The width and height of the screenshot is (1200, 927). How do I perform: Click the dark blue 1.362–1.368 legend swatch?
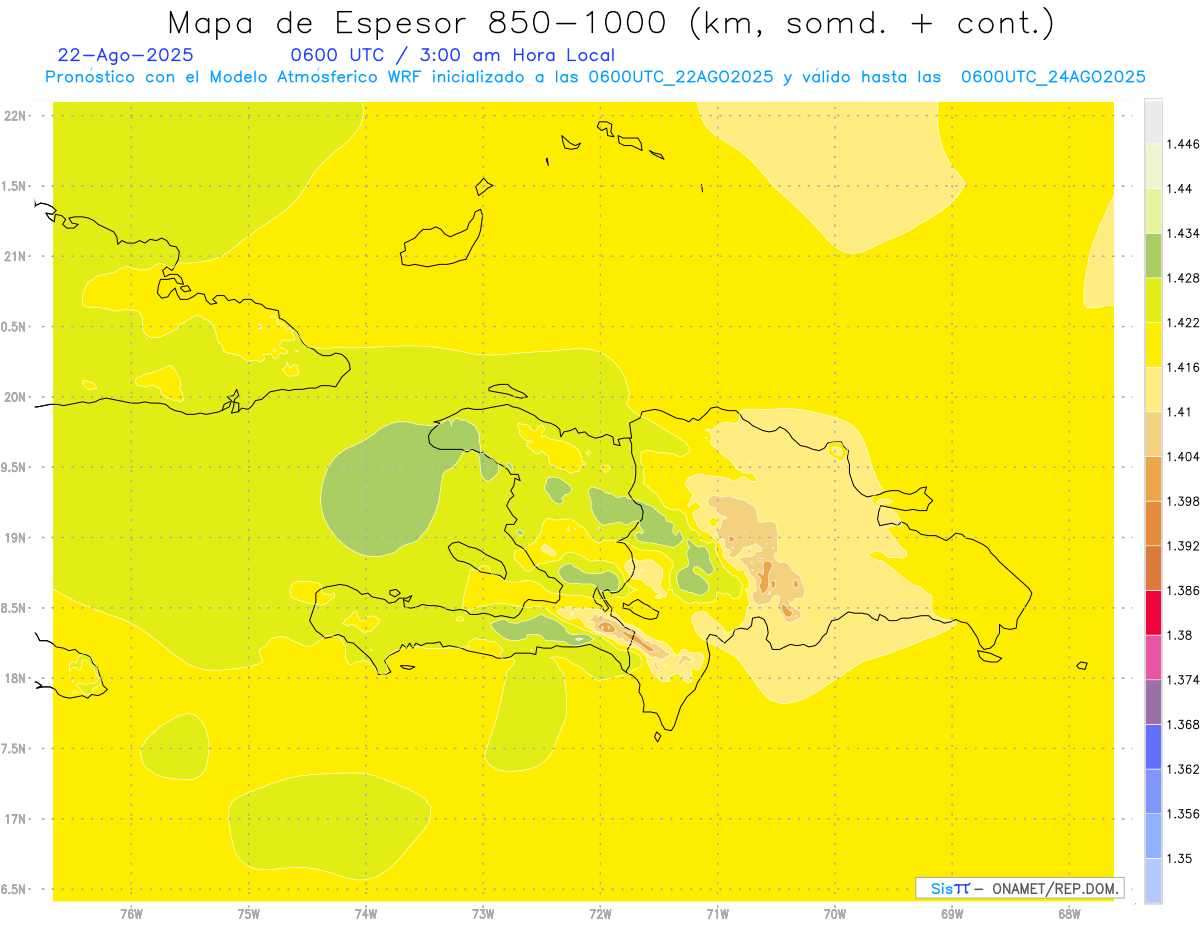(1153, 746)
